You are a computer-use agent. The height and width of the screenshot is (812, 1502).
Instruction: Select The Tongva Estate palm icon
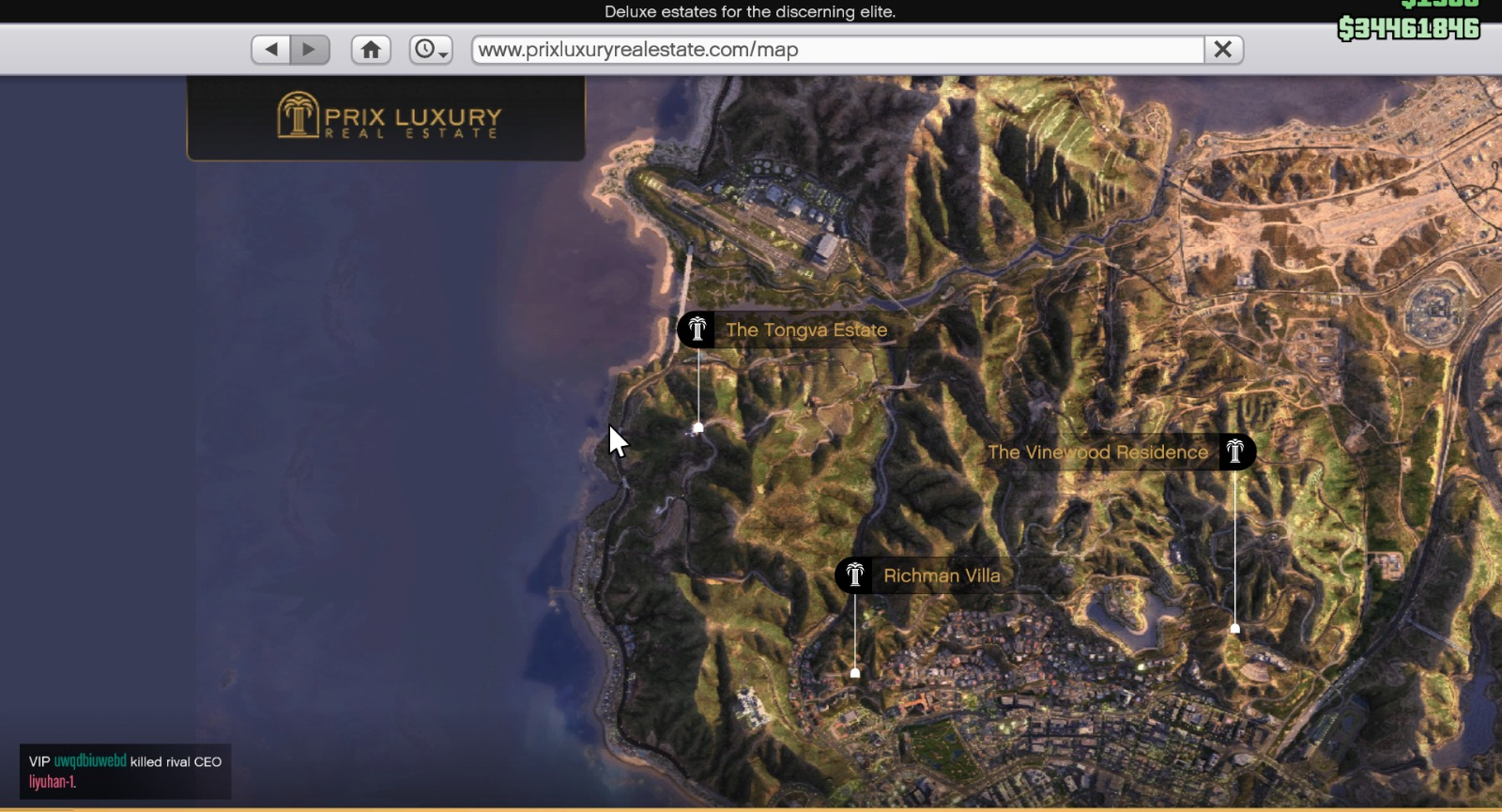(697, 329)
